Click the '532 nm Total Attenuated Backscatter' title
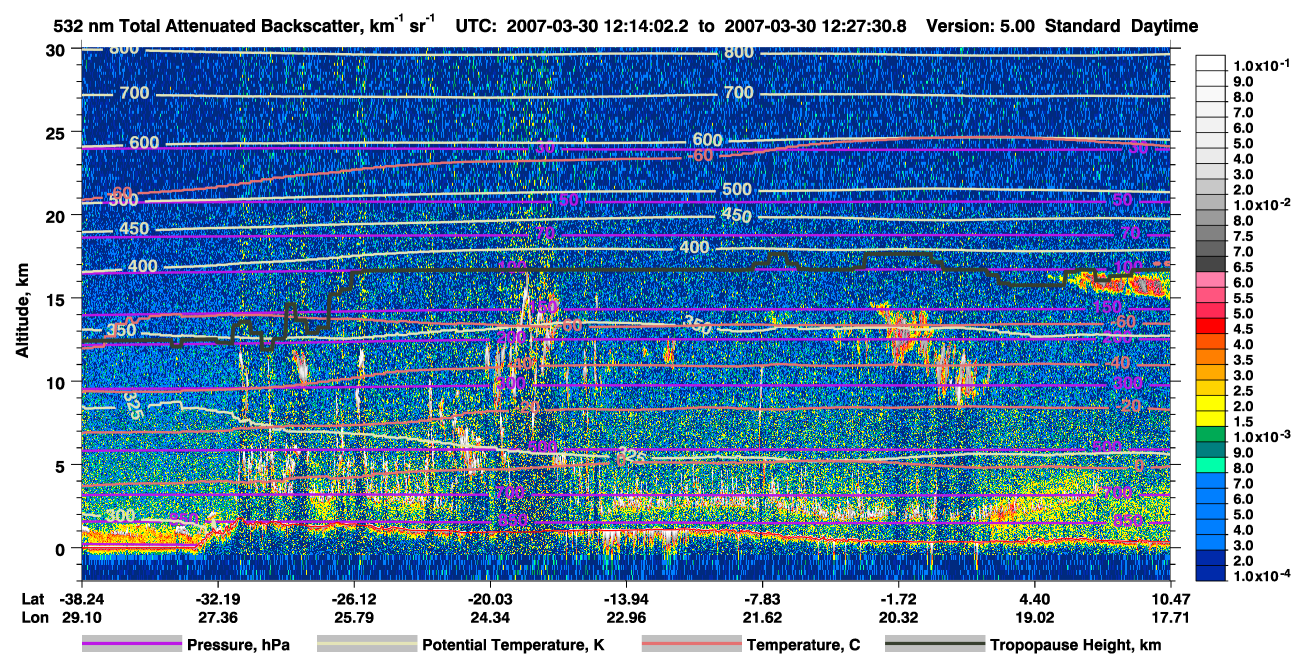 (x=207, y=25)
